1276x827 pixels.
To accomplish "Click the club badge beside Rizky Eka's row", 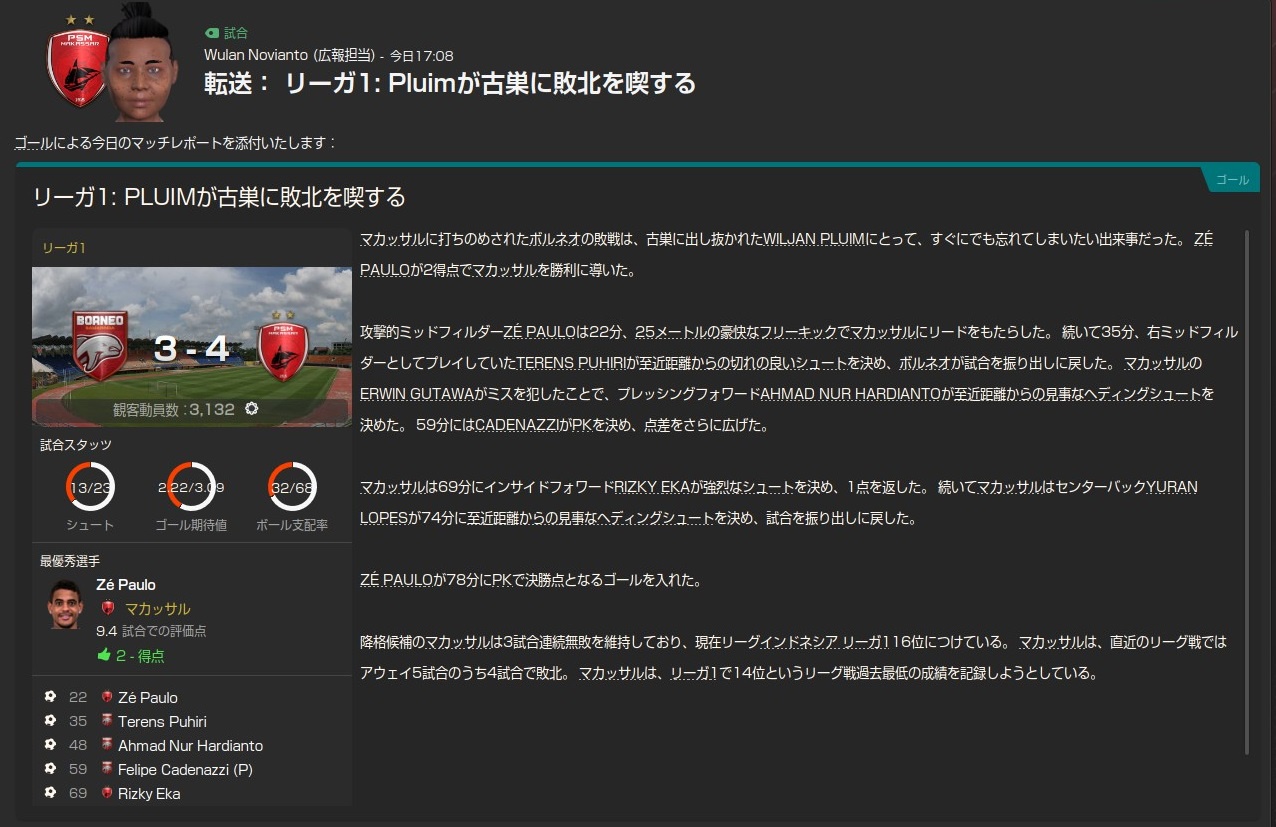I will (x=107, y=793).
